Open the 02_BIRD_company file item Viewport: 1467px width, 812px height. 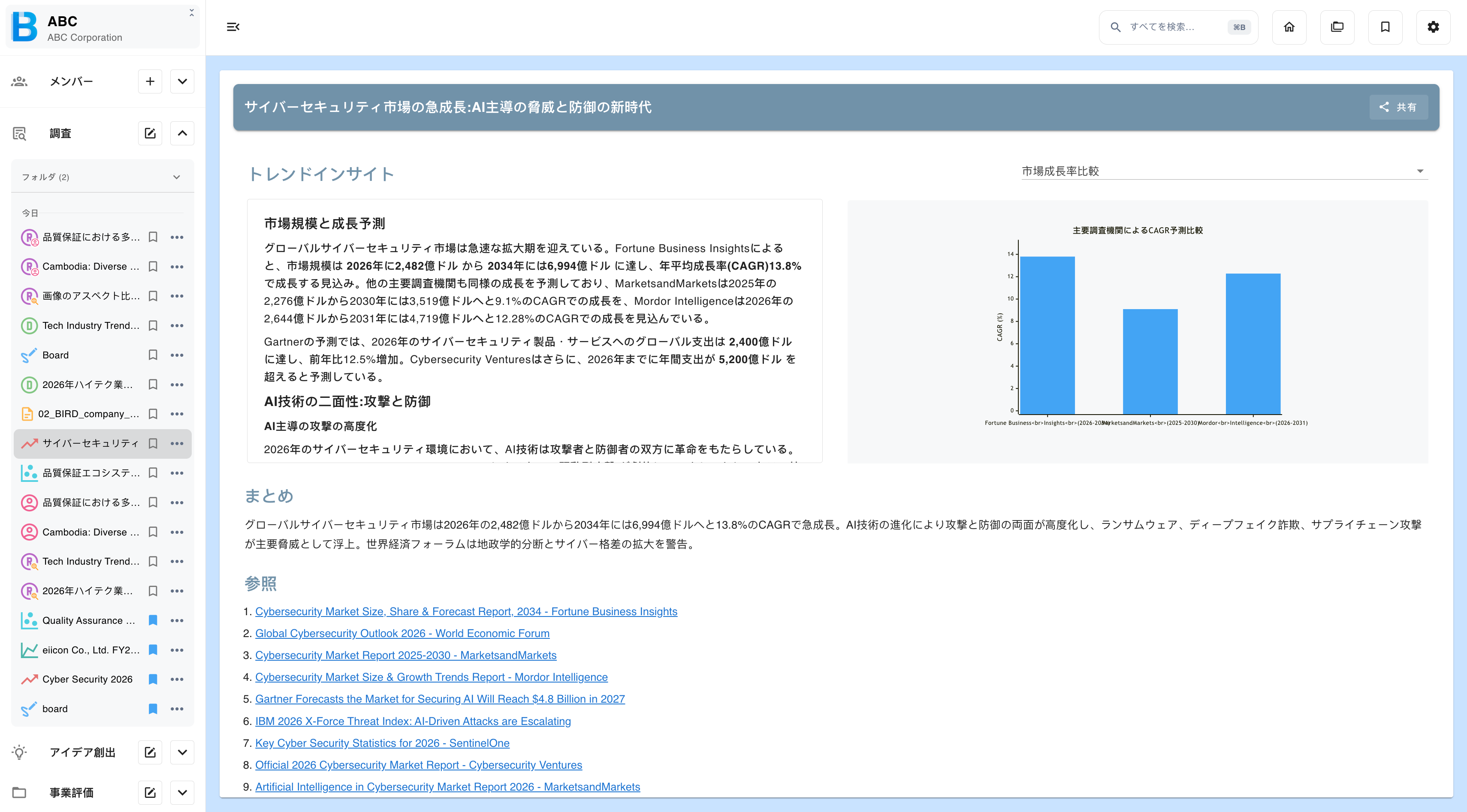(x=88, y=414)
